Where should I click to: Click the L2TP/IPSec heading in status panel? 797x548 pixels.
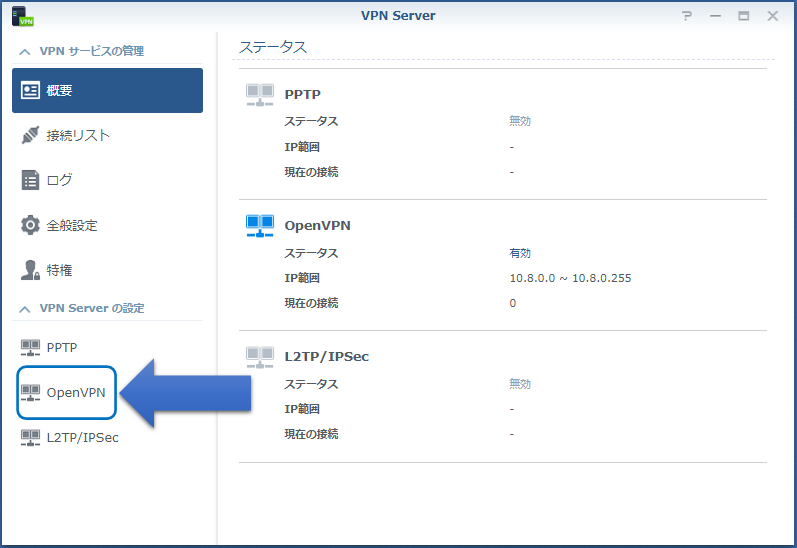tap(327, 357)
